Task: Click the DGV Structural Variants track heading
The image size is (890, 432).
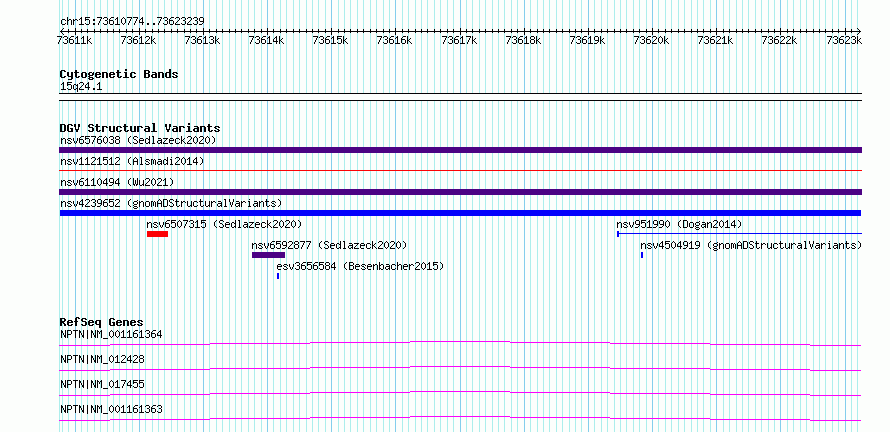Action: [140, 128]
